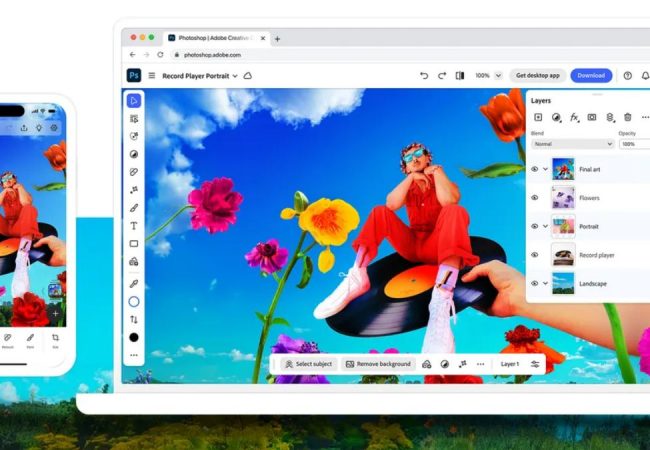Select the sparkle retouch tool in left toolbar

(133, 190)
